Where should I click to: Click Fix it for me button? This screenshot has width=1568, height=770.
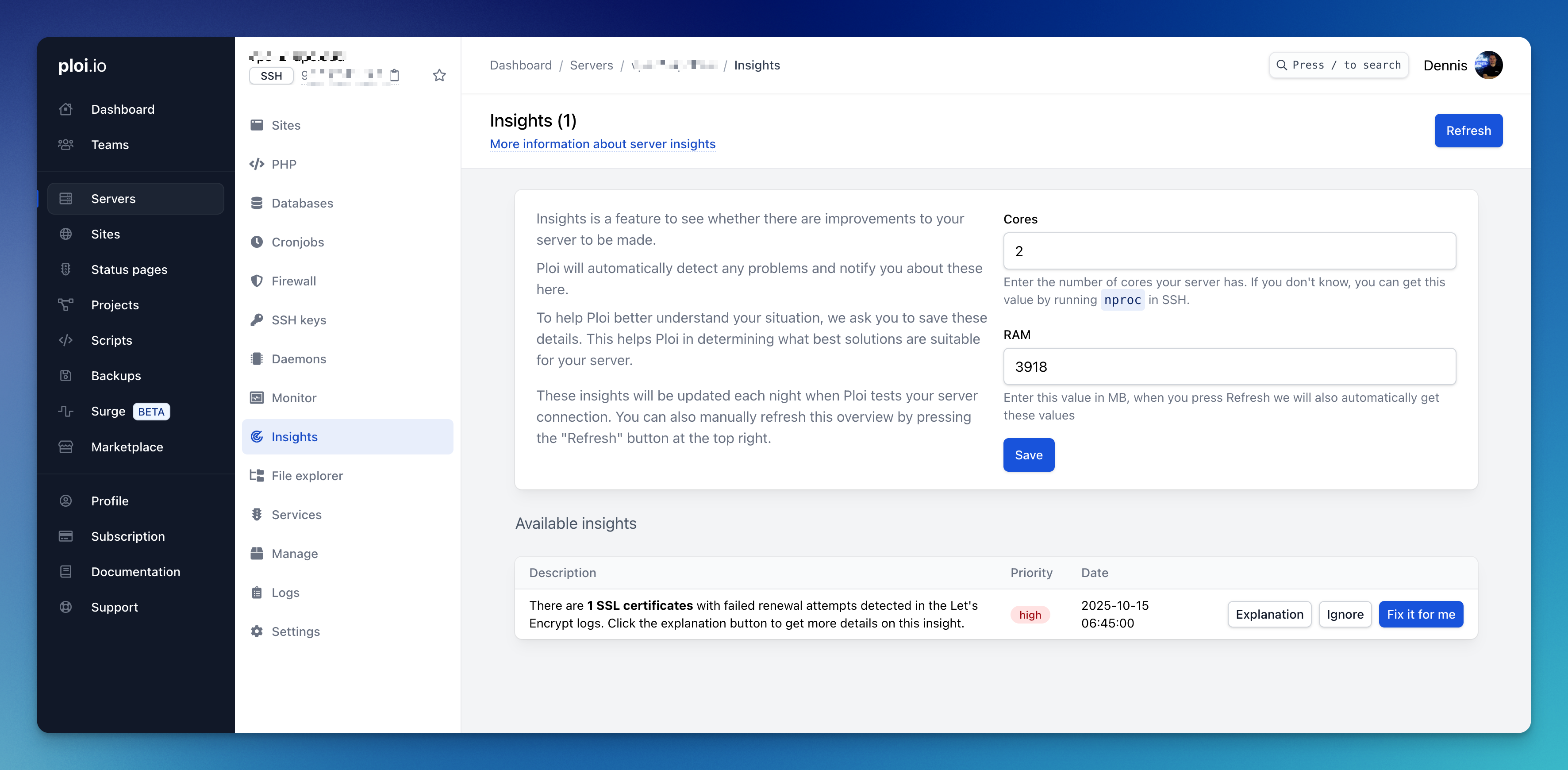(1420, 614)
